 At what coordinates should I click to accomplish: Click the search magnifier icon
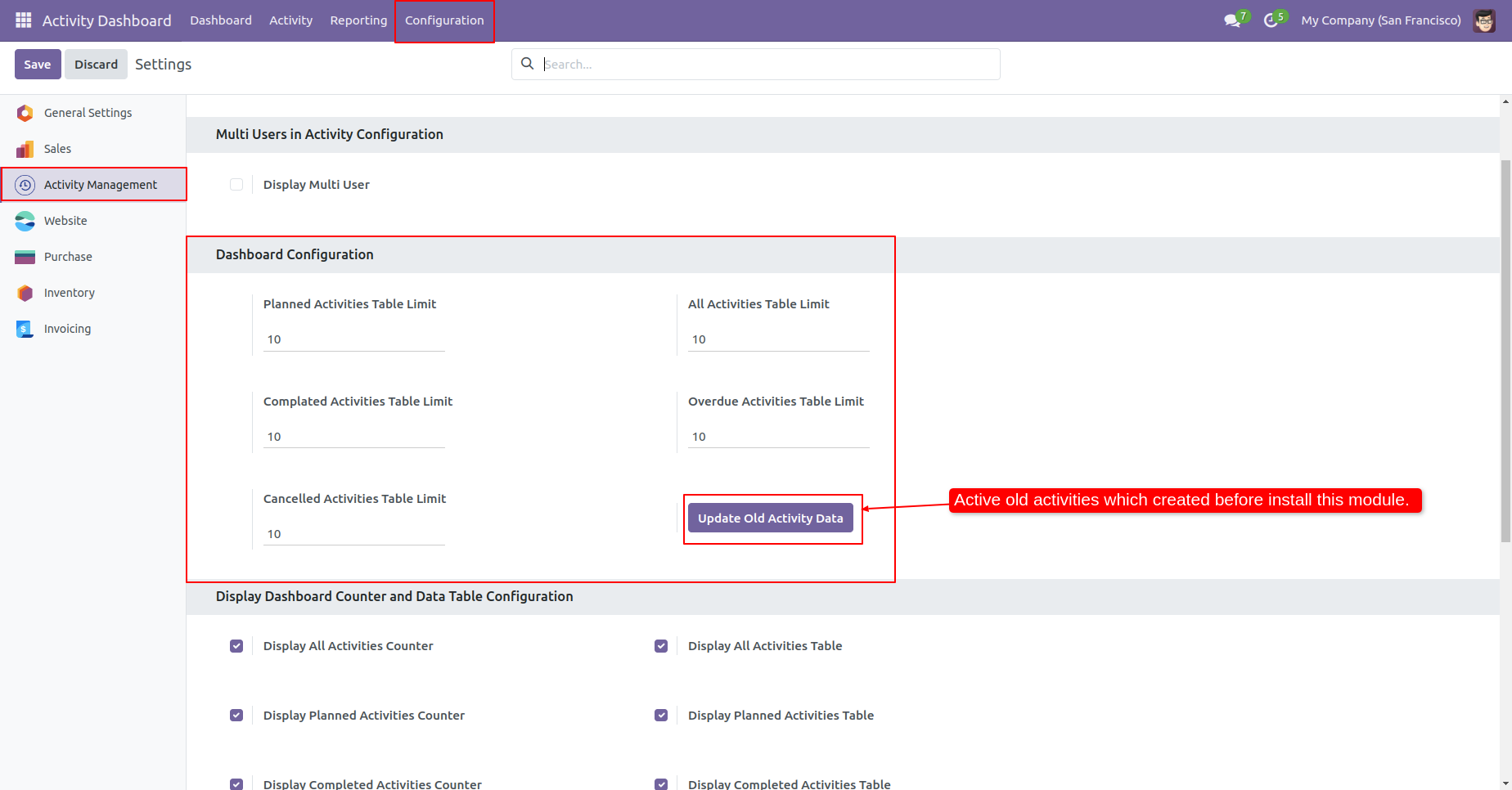(x=528, y=64)
